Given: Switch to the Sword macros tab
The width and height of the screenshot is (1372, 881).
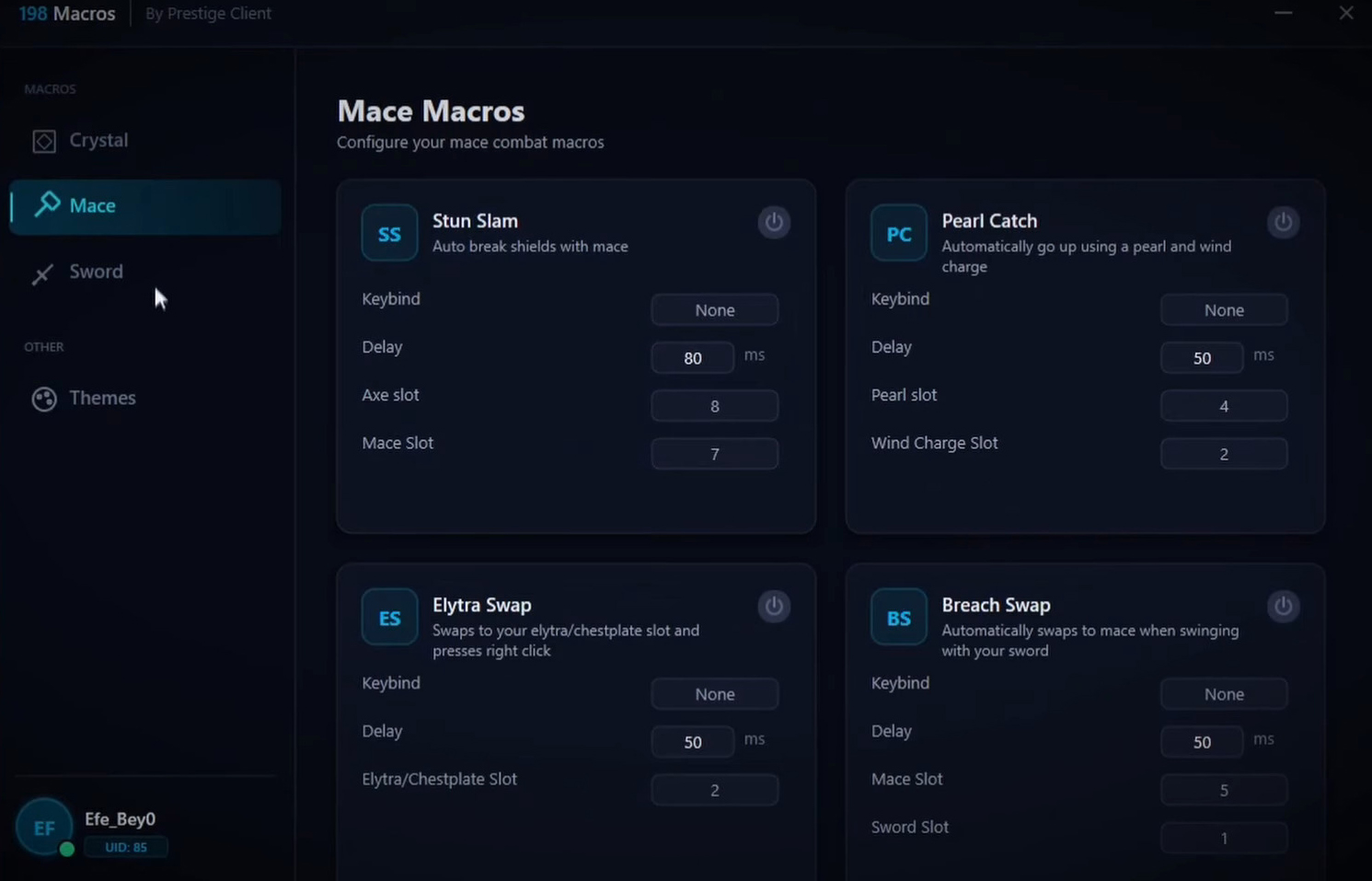Looking at the screenshot, I should tap(96, 272).
